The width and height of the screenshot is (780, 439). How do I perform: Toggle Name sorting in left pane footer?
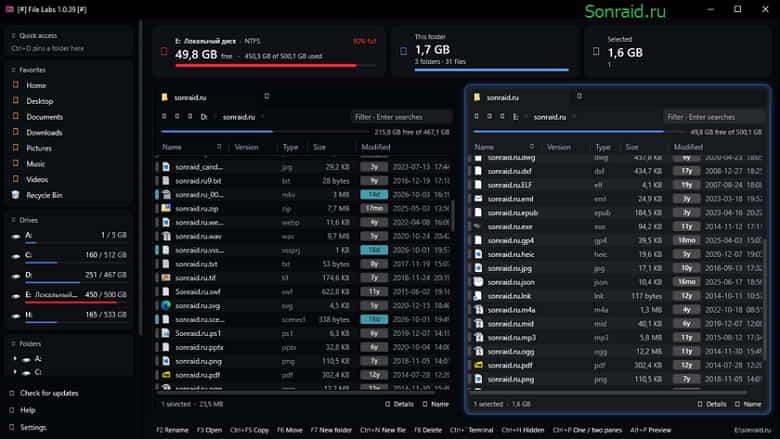(x=436, y=404)
